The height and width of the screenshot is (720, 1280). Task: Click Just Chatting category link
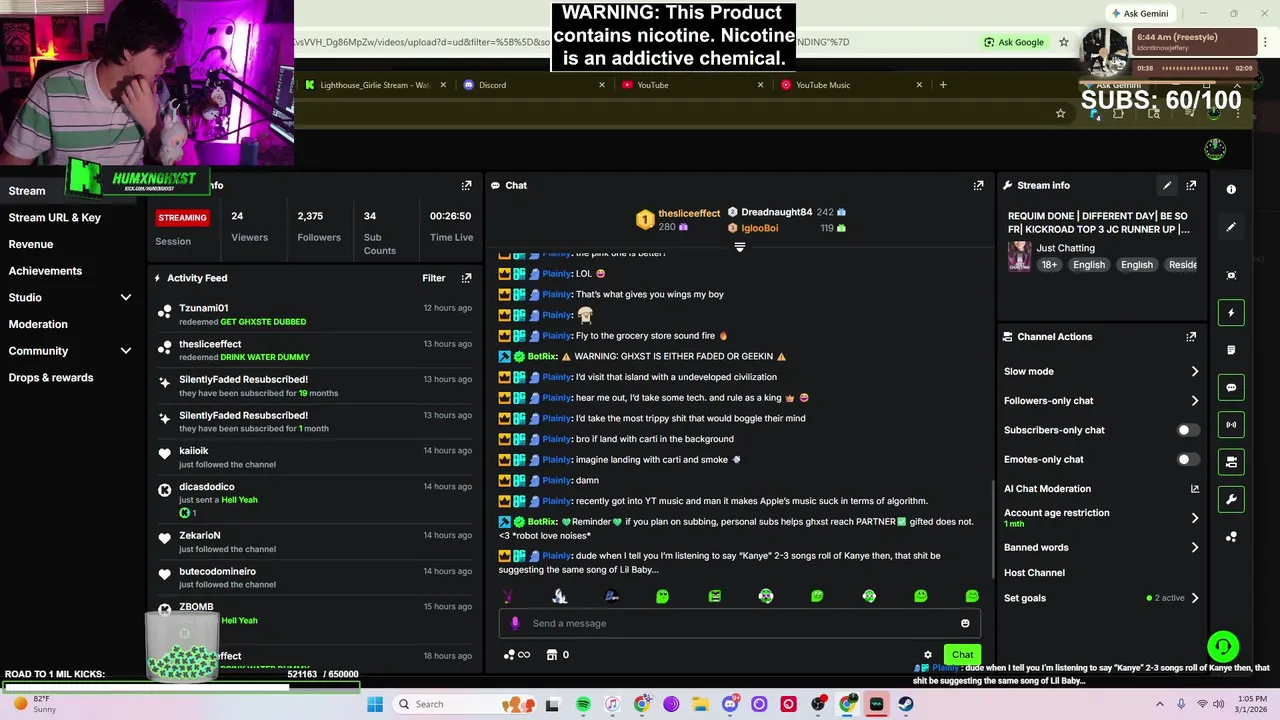[x=1065, y=248]
